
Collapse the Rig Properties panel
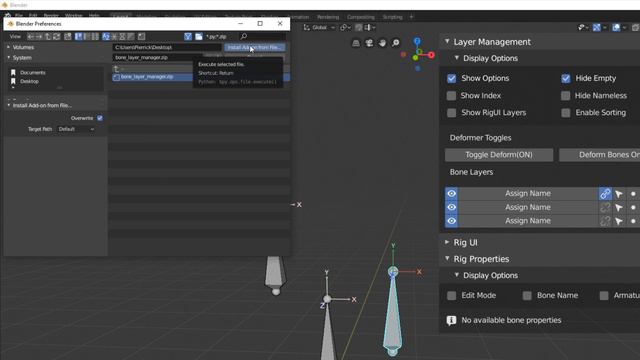pos(447,259)
